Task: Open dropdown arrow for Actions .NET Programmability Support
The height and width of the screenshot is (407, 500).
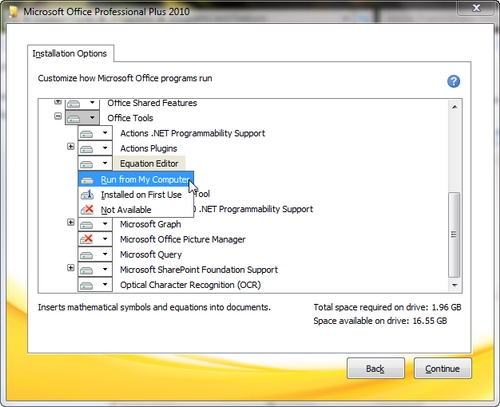Action: tap(105, 133)
